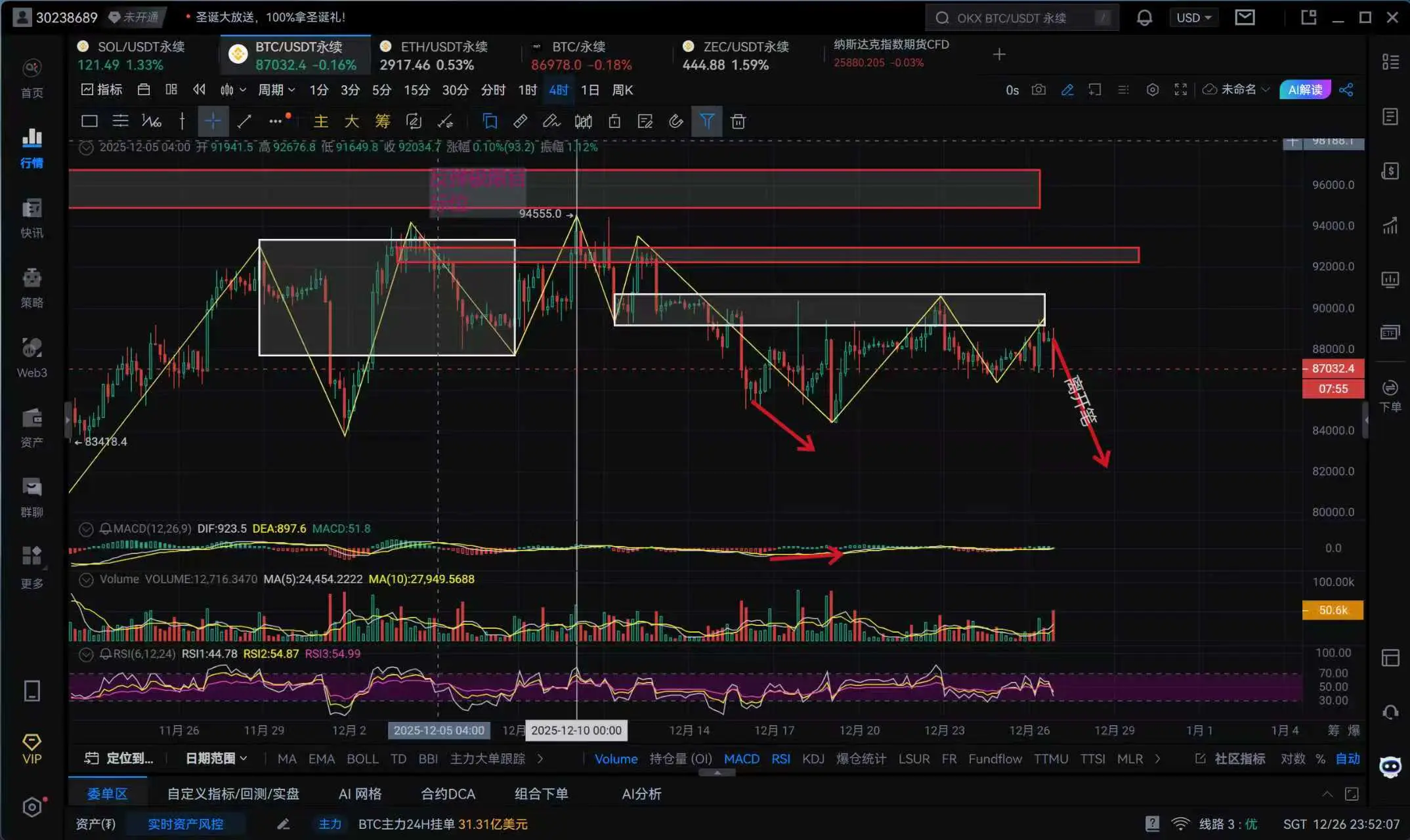Open the AI 网格 tab
1410x840 pixels.
[360, 794]
